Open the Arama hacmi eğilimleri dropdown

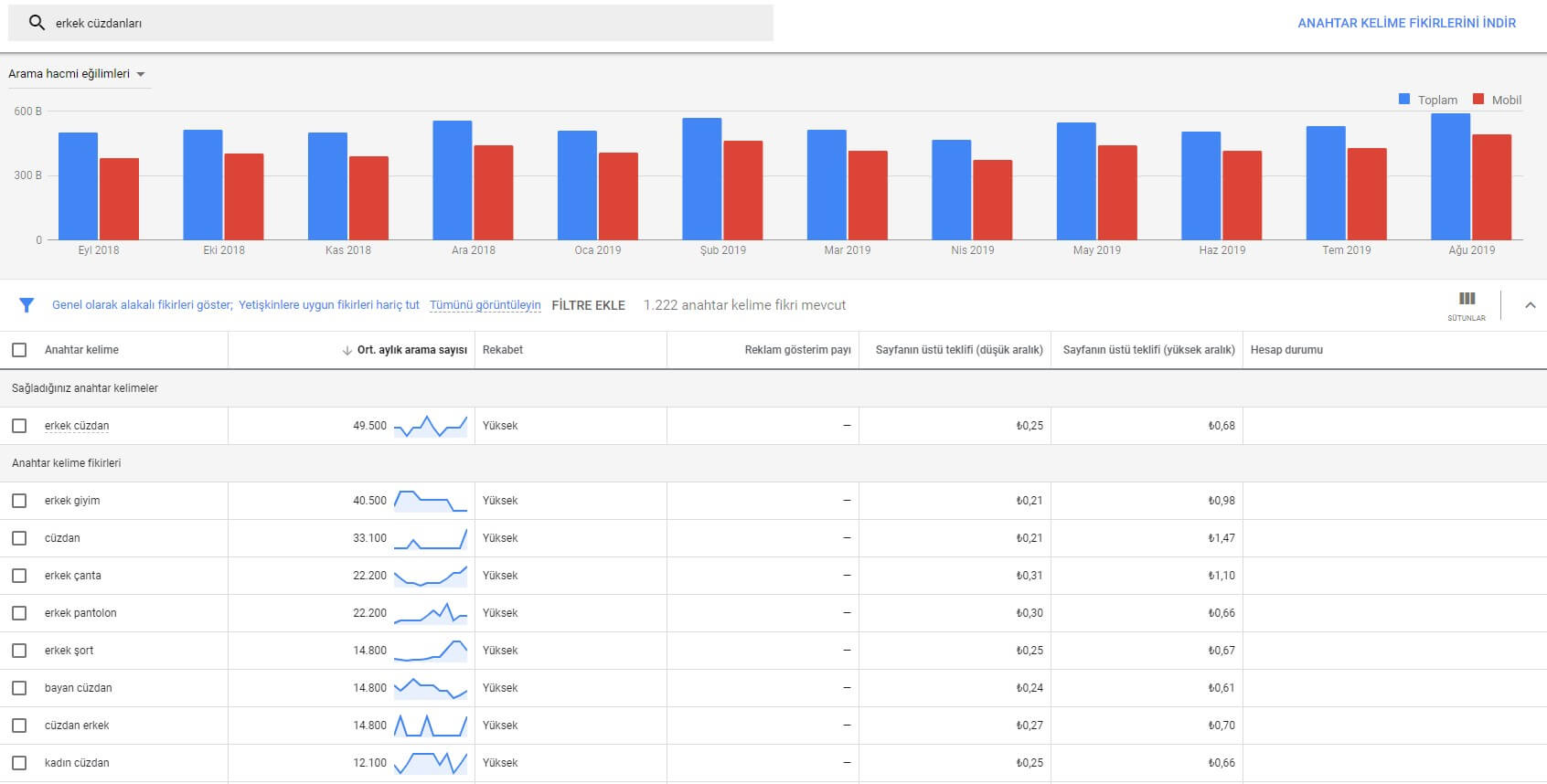77,74
